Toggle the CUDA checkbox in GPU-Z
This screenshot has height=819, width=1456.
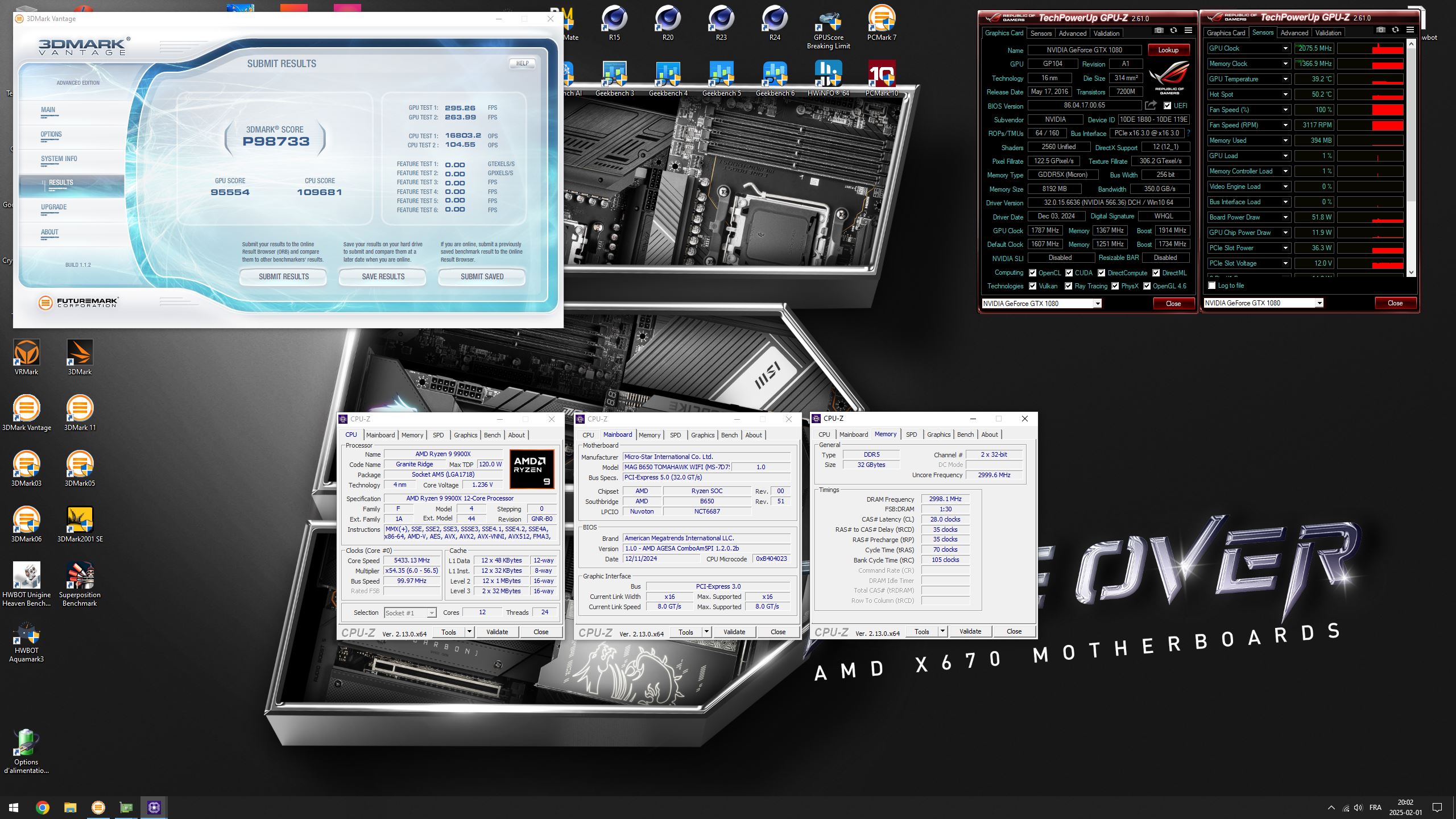(1069, 273)
